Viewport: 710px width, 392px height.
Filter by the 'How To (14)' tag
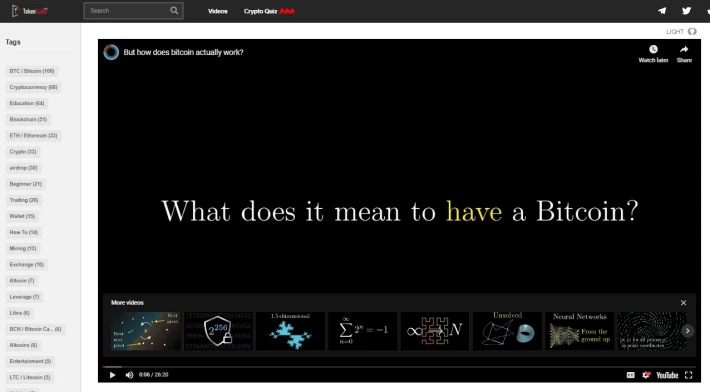tap(24, 232)
